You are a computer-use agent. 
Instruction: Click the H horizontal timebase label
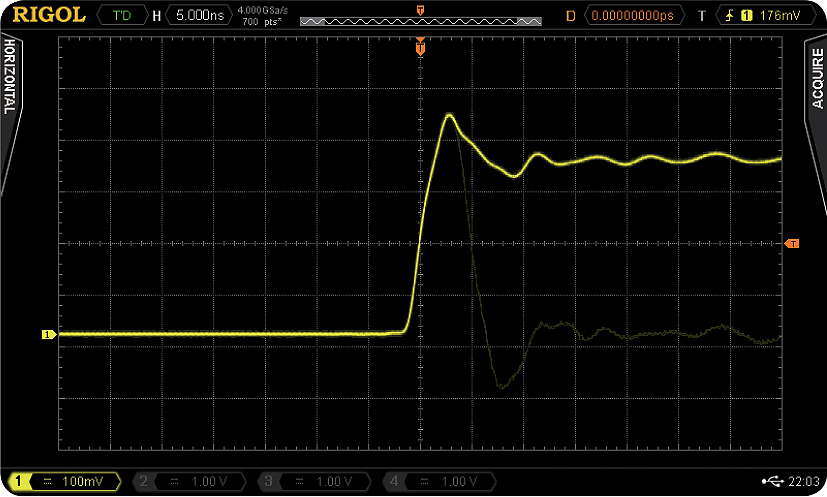[x=156, y=16]
